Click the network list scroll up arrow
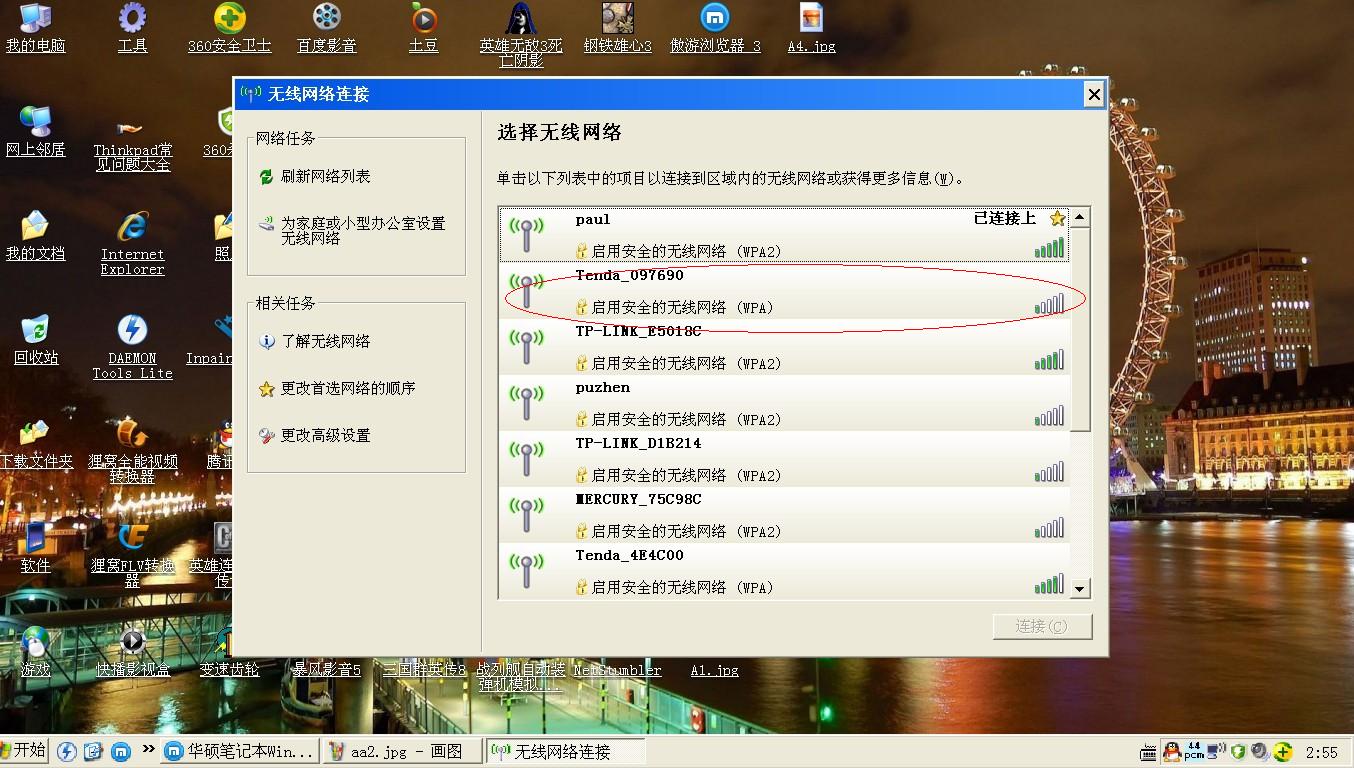This screenshot has width=1354, height=768. pos(1080,218)
